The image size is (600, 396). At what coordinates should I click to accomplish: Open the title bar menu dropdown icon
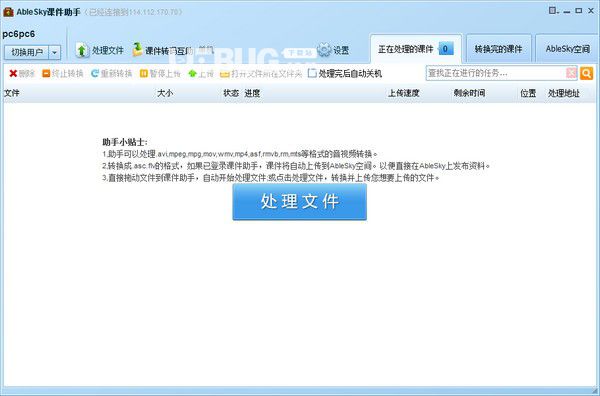click(x=553, y=11)
